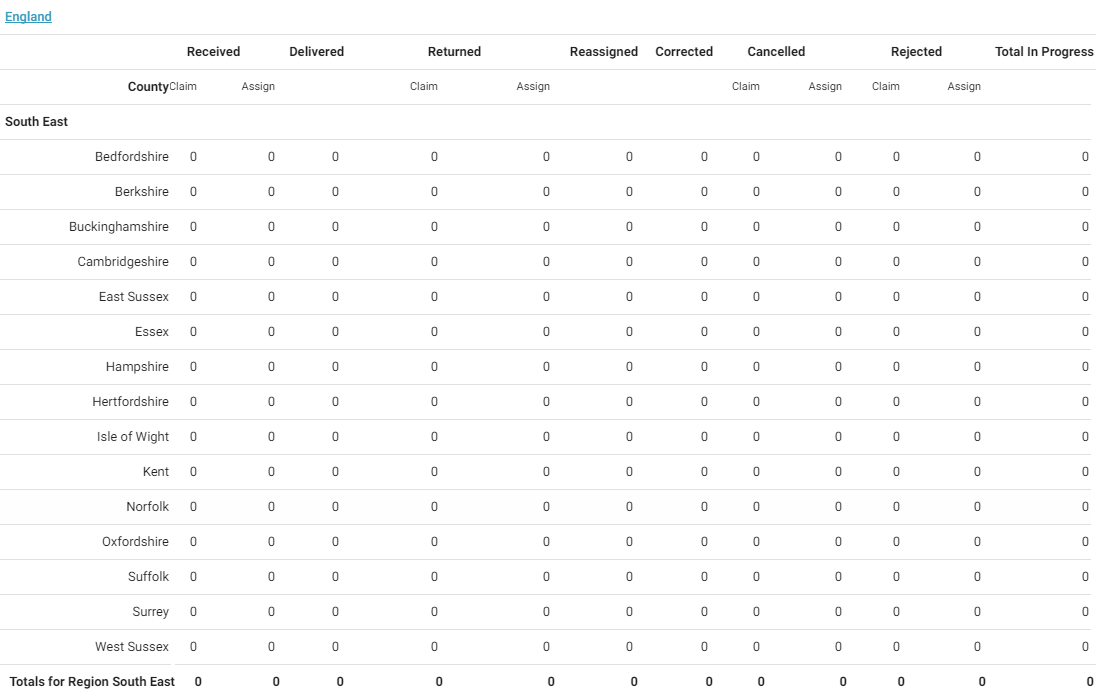Select the South East region heading
This screenshot has height=698, width=1096.
click(x=36, y=122)
